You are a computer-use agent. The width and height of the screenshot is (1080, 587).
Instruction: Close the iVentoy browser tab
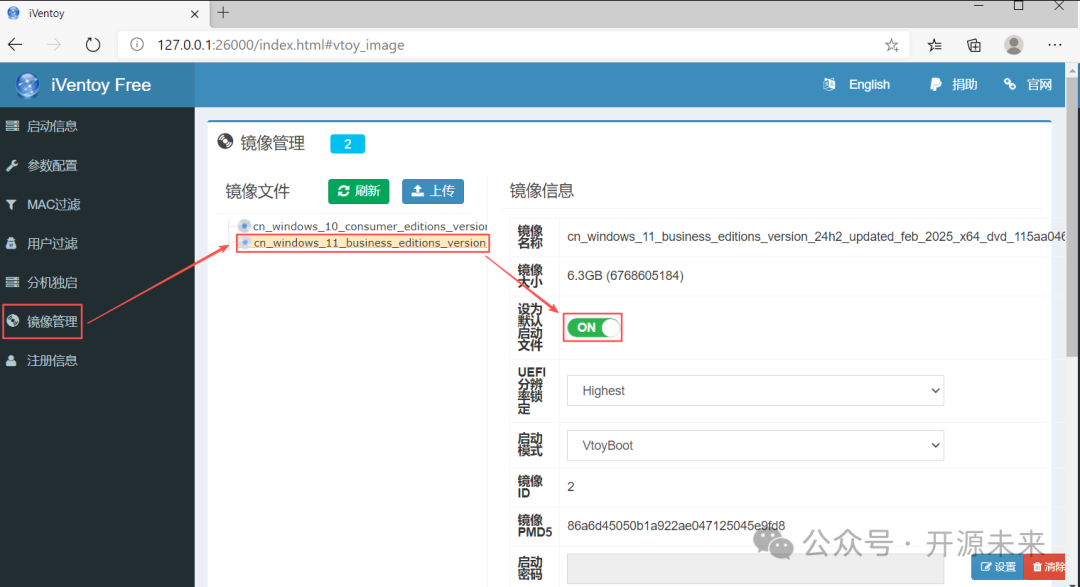[195, 14]
